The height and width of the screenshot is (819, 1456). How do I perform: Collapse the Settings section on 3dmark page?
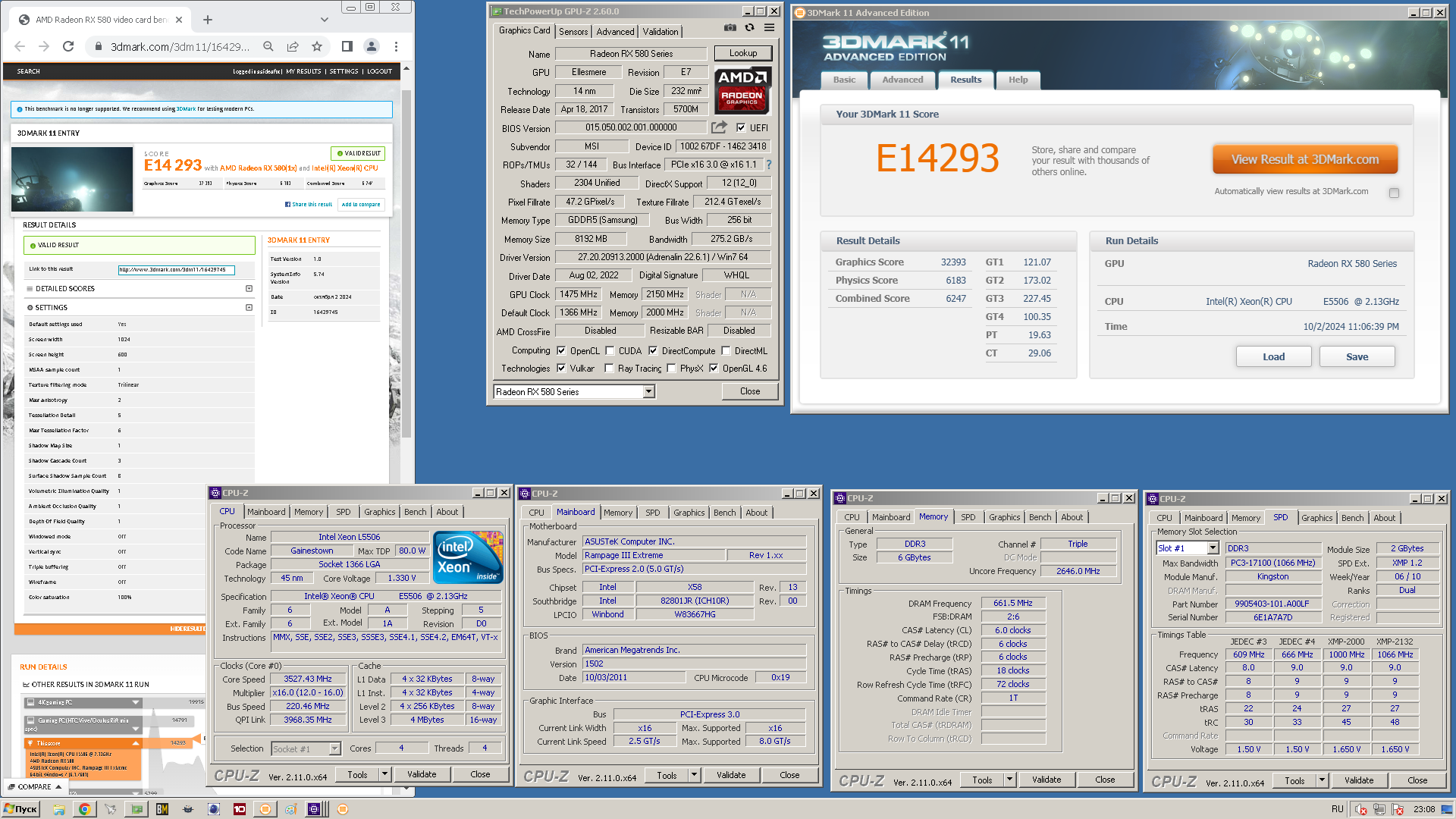[249, 307]
